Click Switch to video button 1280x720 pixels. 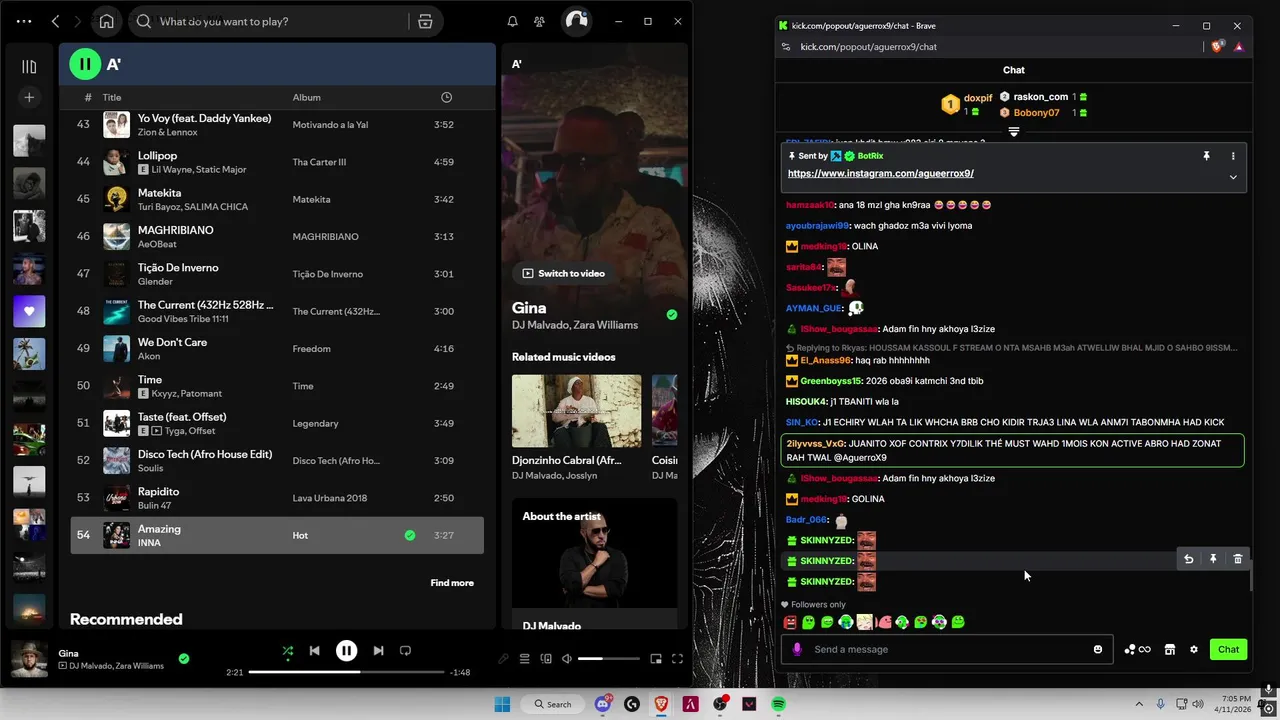563,273
